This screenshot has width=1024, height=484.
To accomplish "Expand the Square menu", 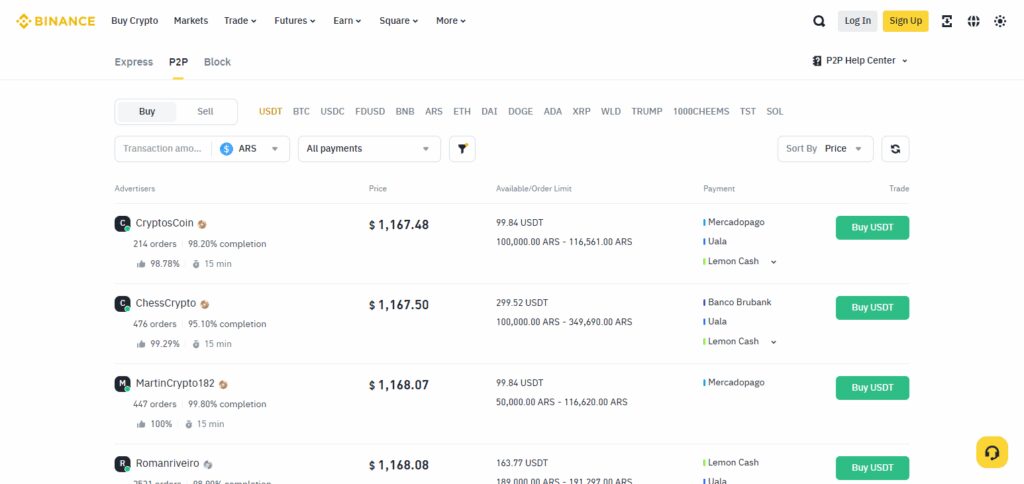I will point(399,21).
